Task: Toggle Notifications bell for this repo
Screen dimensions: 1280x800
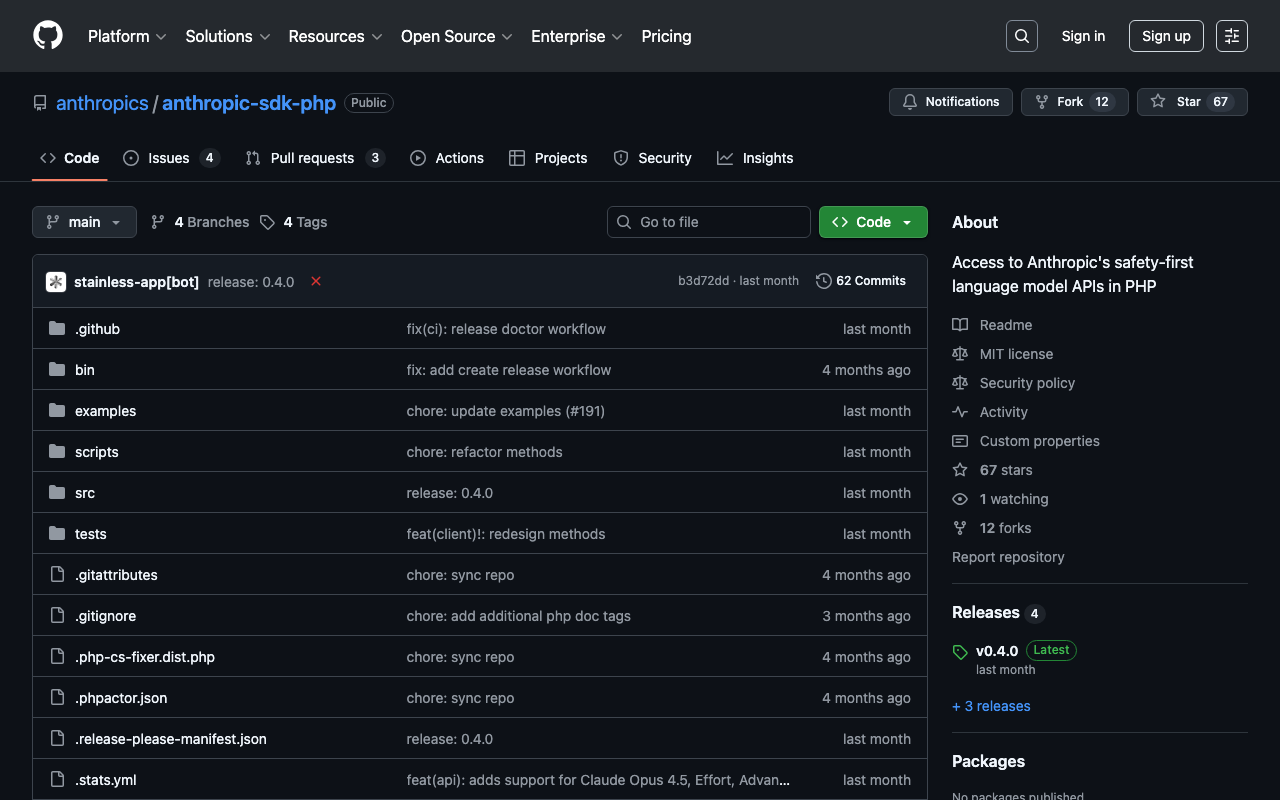Action: tap(950, 102)
